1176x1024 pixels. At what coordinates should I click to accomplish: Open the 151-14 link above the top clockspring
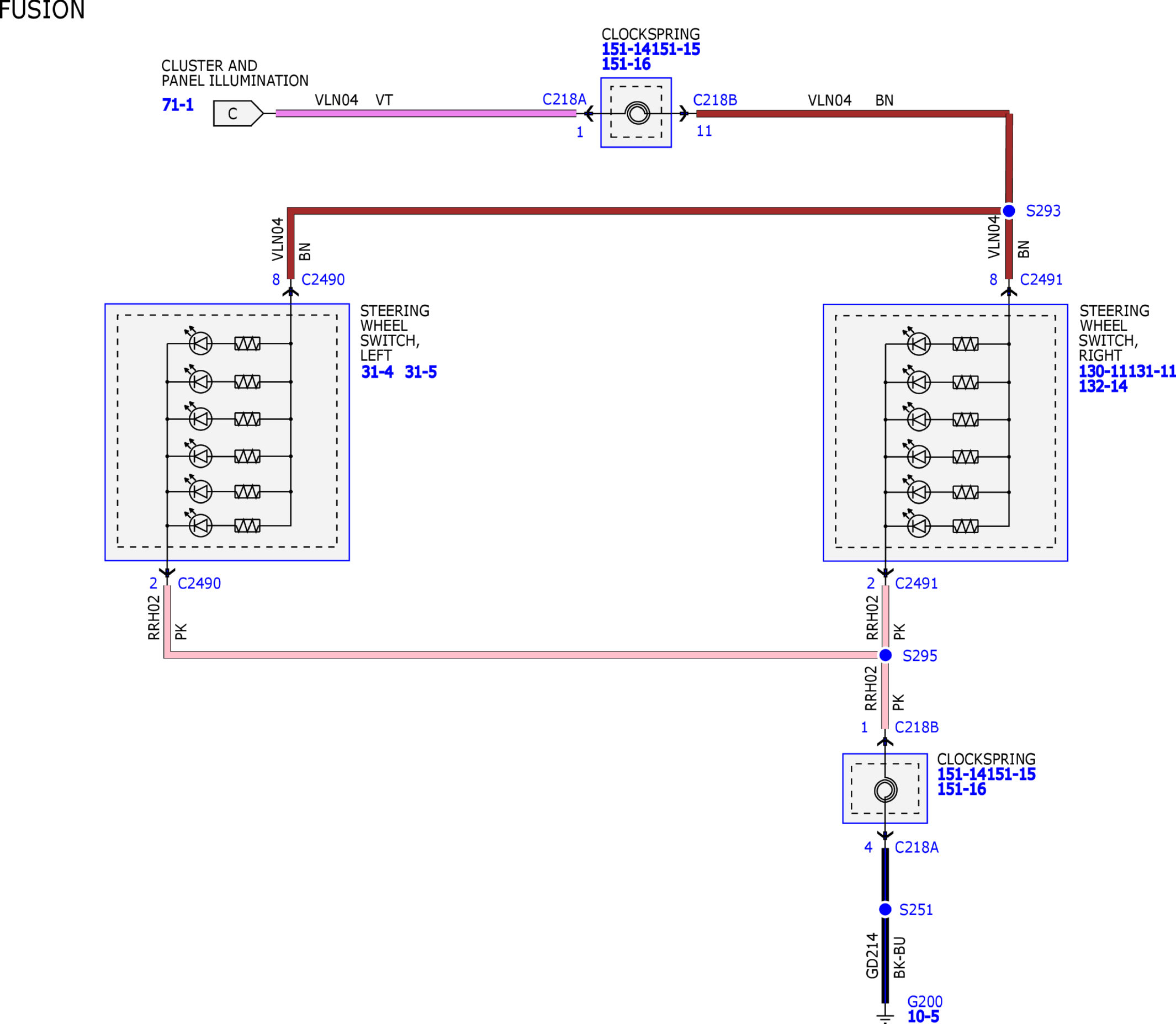pyautogui.click(x=626, y=49)
